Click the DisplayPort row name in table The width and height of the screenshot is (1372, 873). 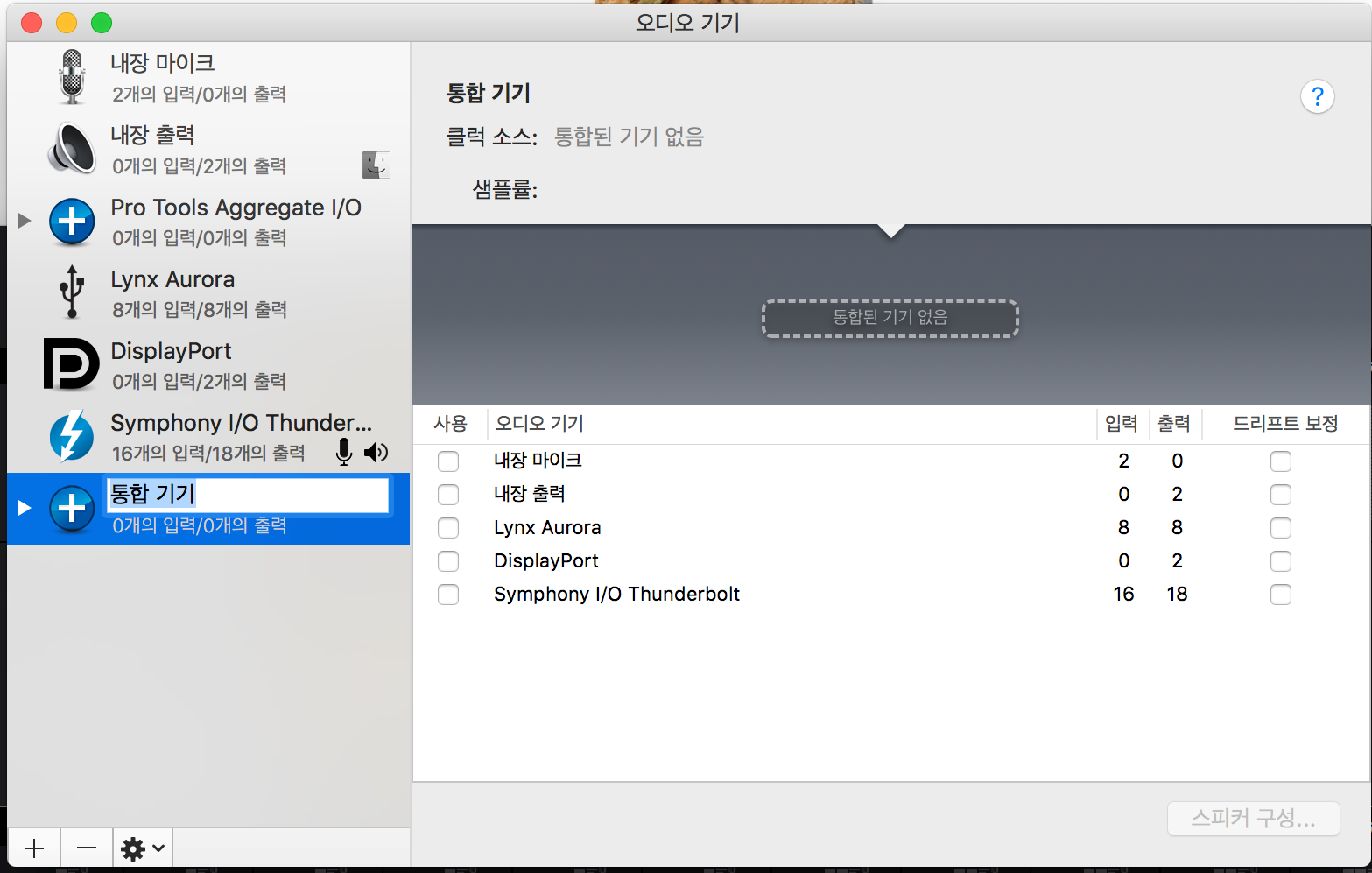546,561
